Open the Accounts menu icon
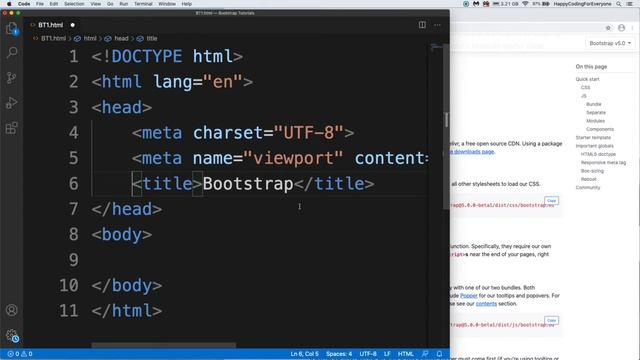The height and width of the screenshot is (360, 640). pyautogui.click(x=12, y=310)
